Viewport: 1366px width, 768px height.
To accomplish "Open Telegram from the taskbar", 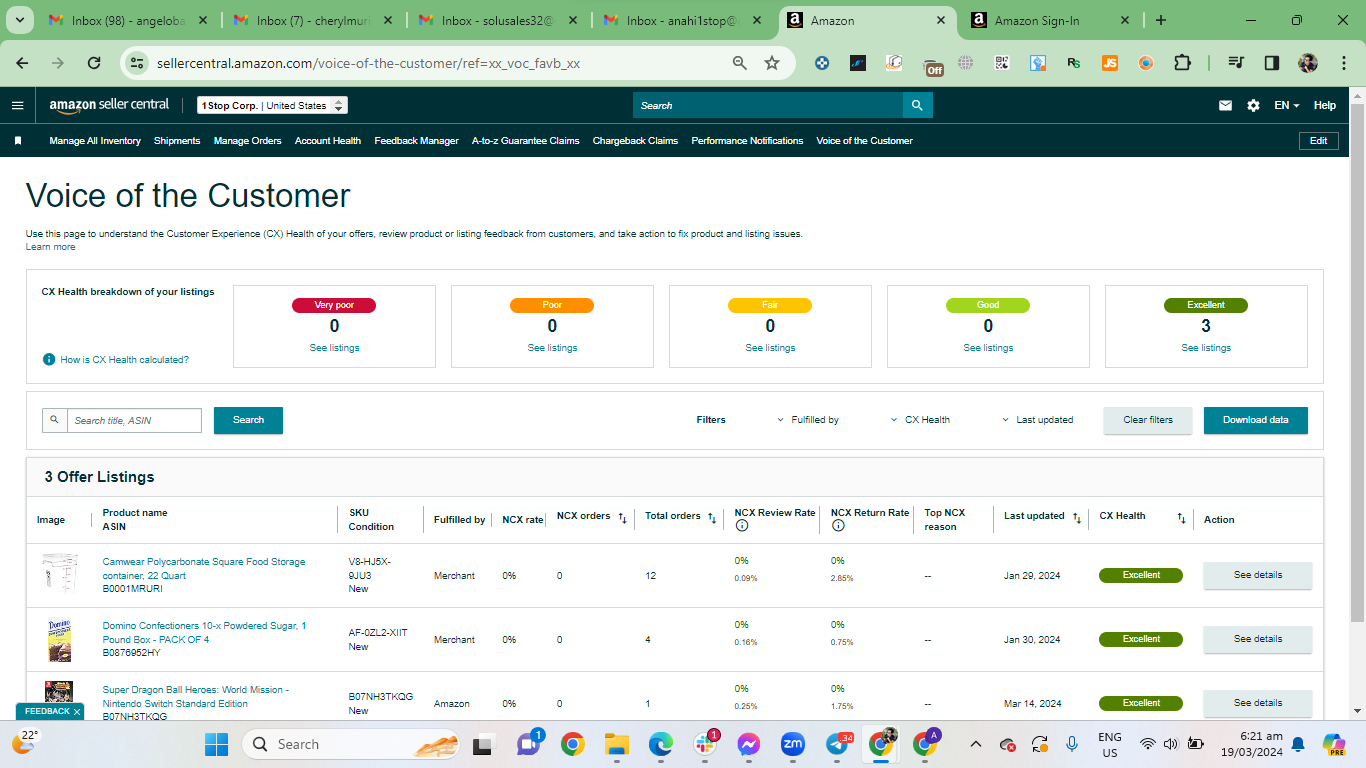I will pyautogui.click(x=838, y=744).
